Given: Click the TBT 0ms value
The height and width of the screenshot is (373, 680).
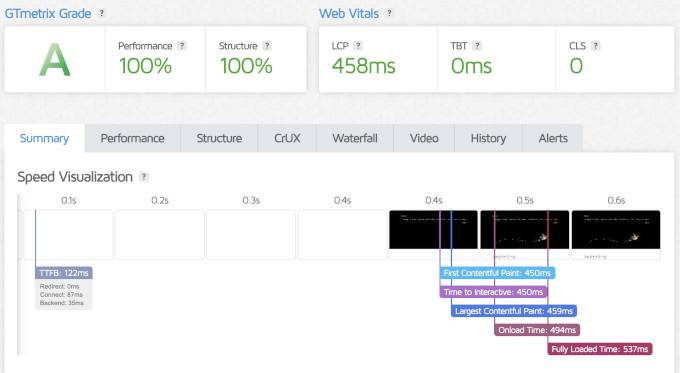Looking at the screenshot, I should click(x=471, y=66).
